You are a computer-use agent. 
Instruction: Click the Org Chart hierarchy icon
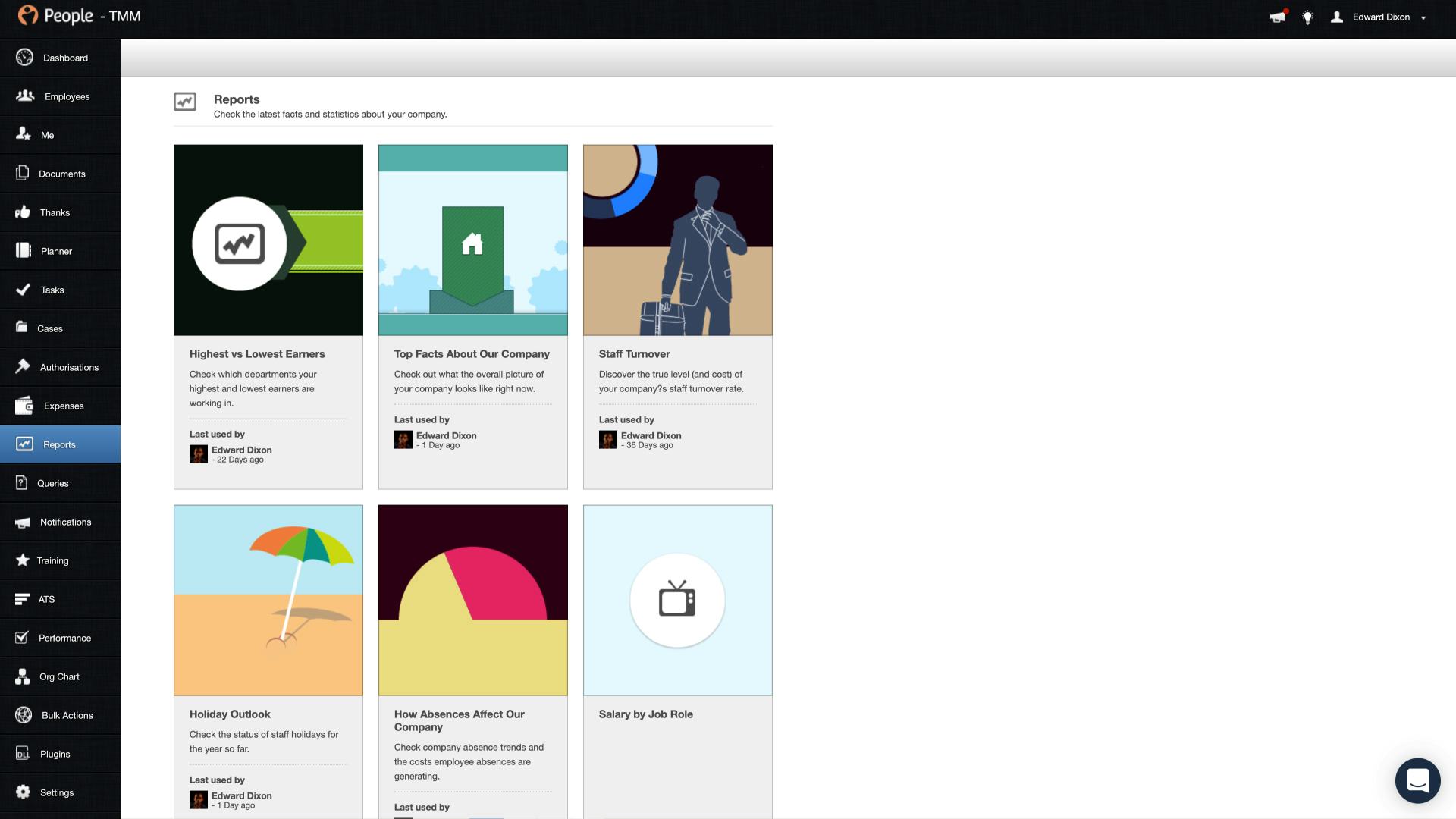[23, 676]
